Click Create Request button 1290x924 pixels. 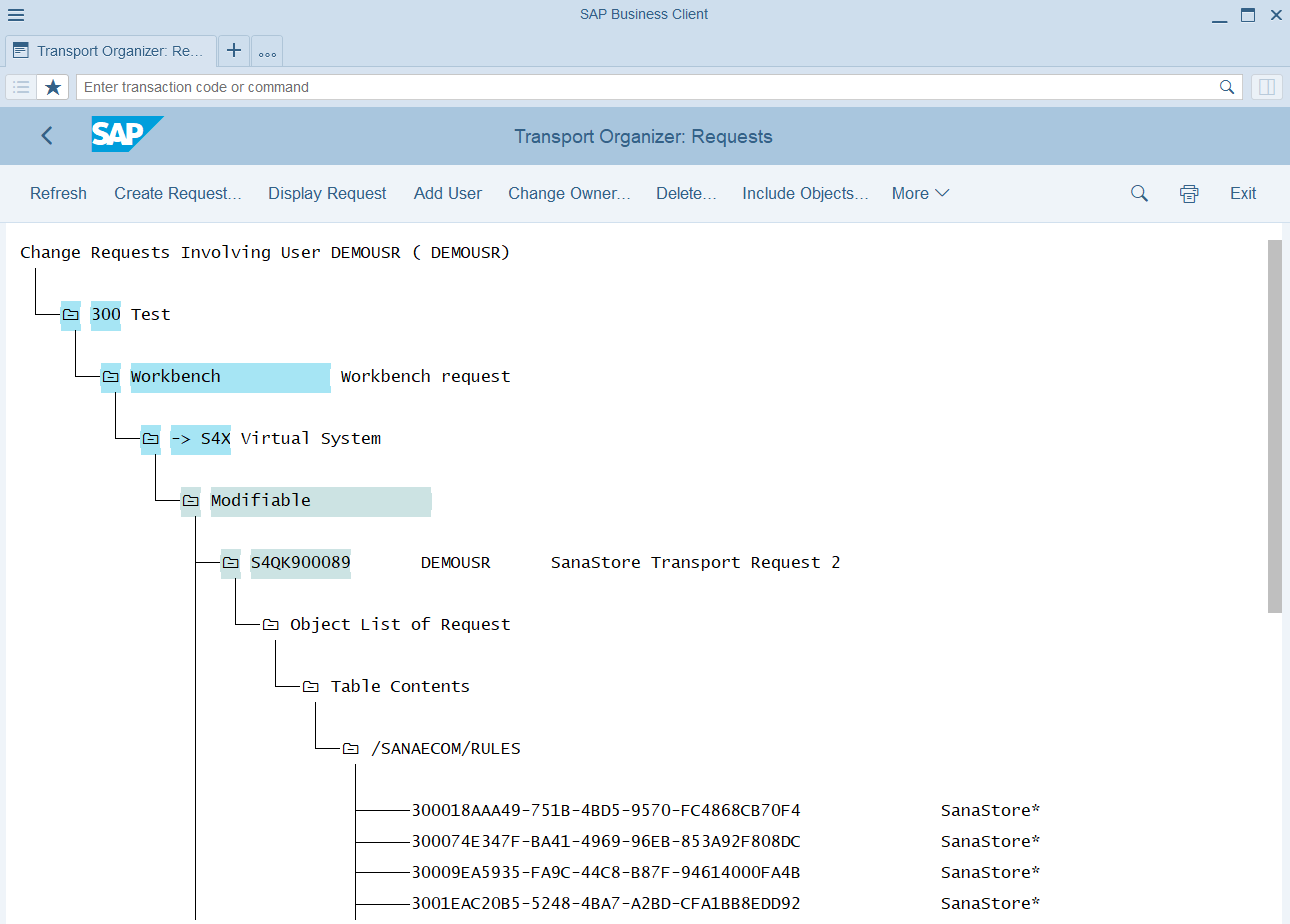(178, 193)
